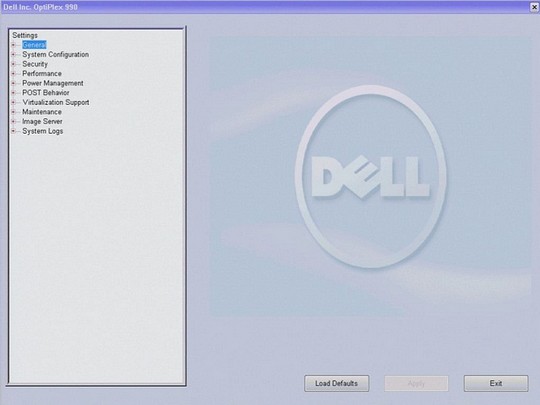The width and height of the screenshot is (540, 405).
Task: Expand the Power Management node
Action: pos(13,83)
